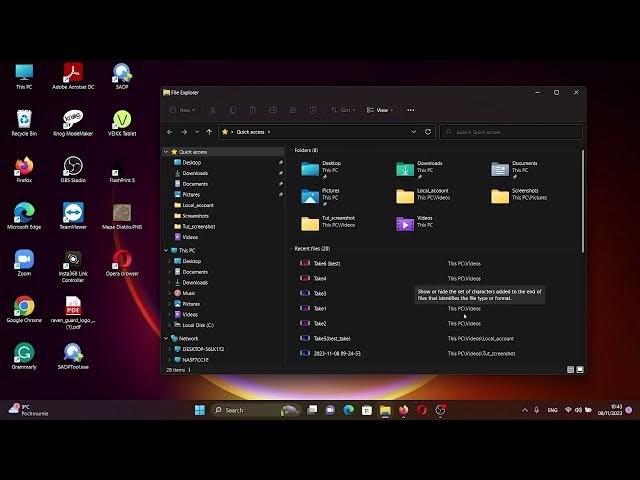This screenshot has height=480, width=640.
Task: Select Tut_screenshot in the navigation pane
Action: [x=198, y=226]
